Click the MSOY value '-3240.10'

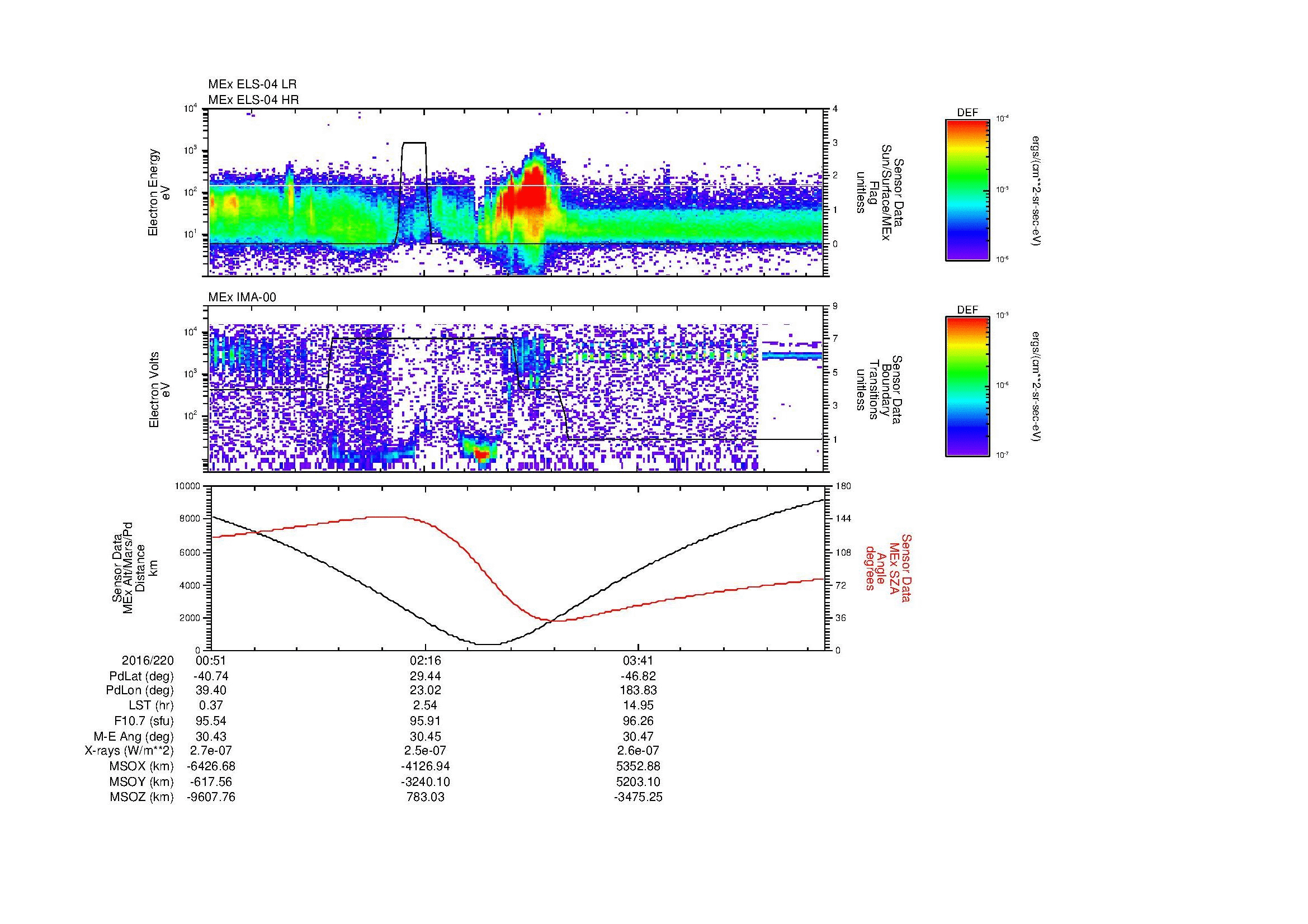[x=425, y=782]
